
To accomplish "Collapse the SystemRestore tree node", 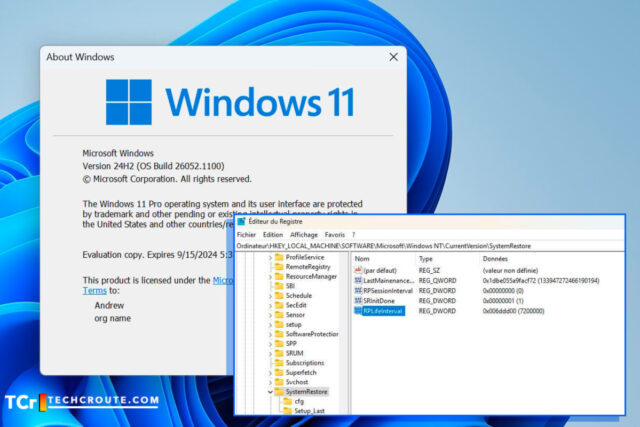I will coord(270,392).
